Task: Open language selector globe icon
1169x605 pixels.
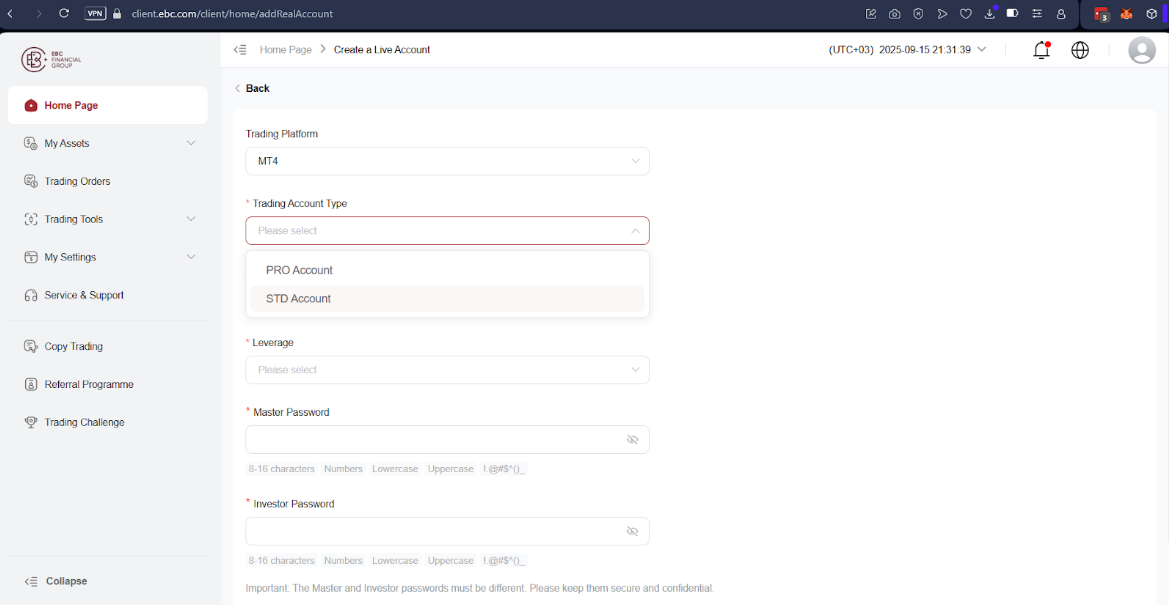Action: [x=1080, y=50]
